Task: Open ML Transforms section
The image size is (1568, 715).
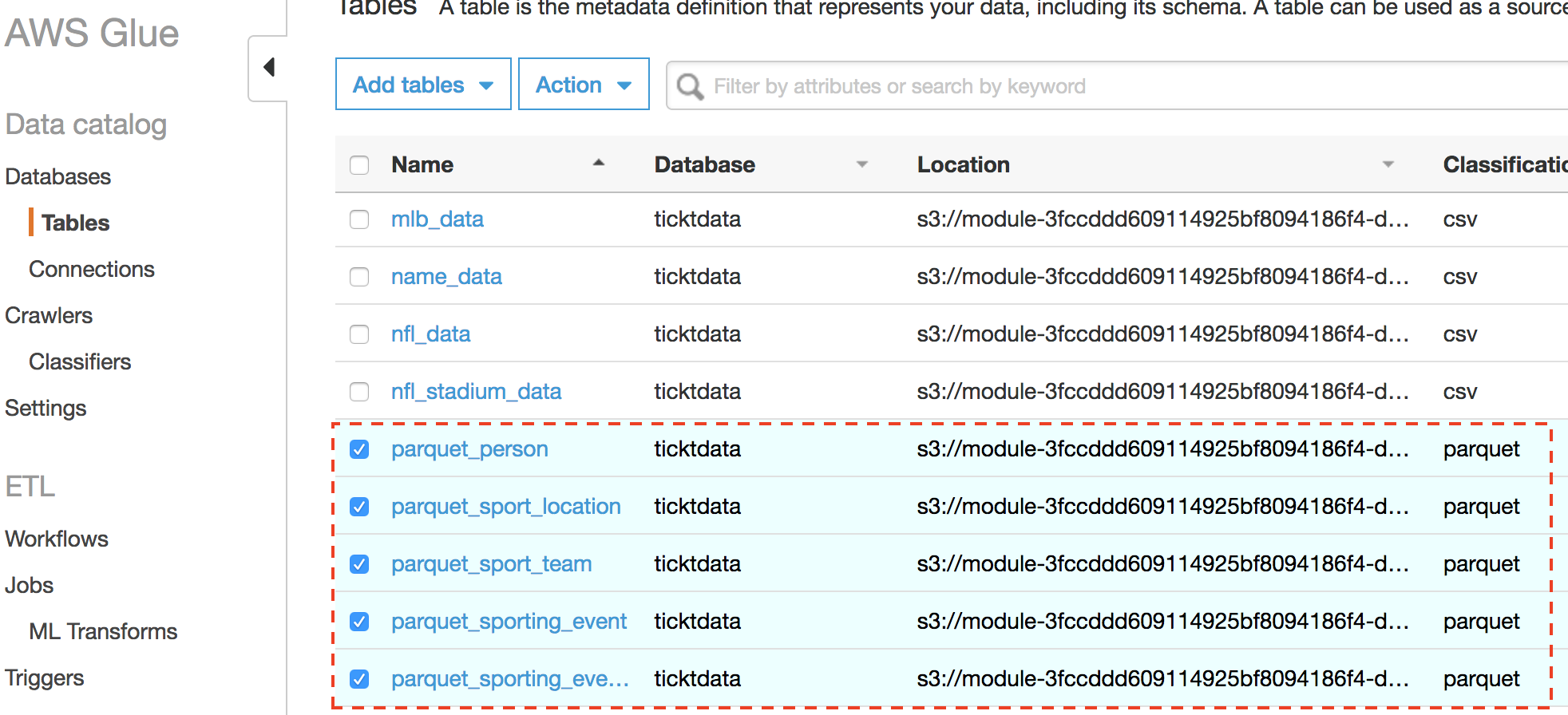Action: tap(103, 631)
